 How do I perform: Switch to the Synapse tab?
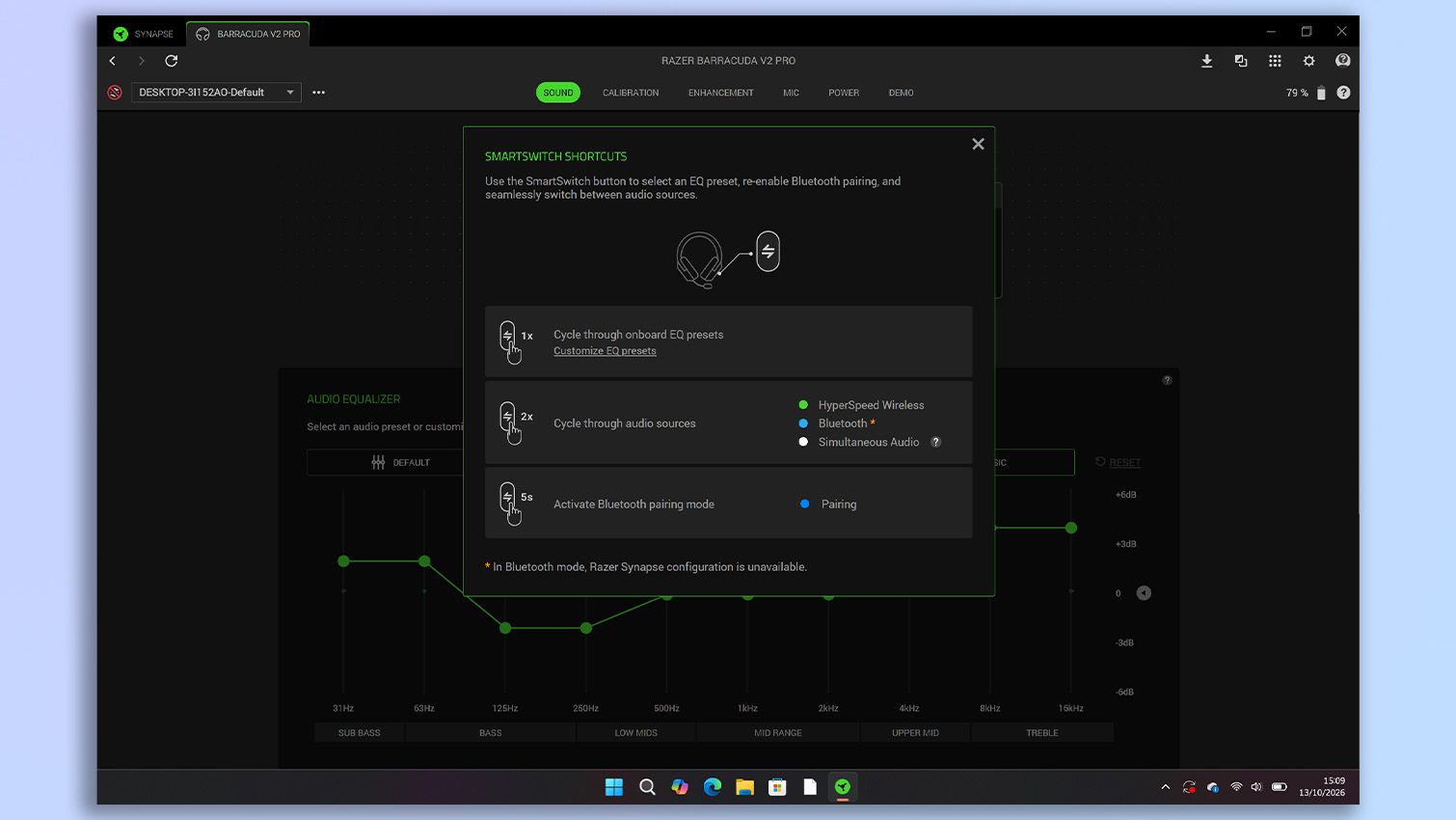pyautogui.click(x=144, y=34)
